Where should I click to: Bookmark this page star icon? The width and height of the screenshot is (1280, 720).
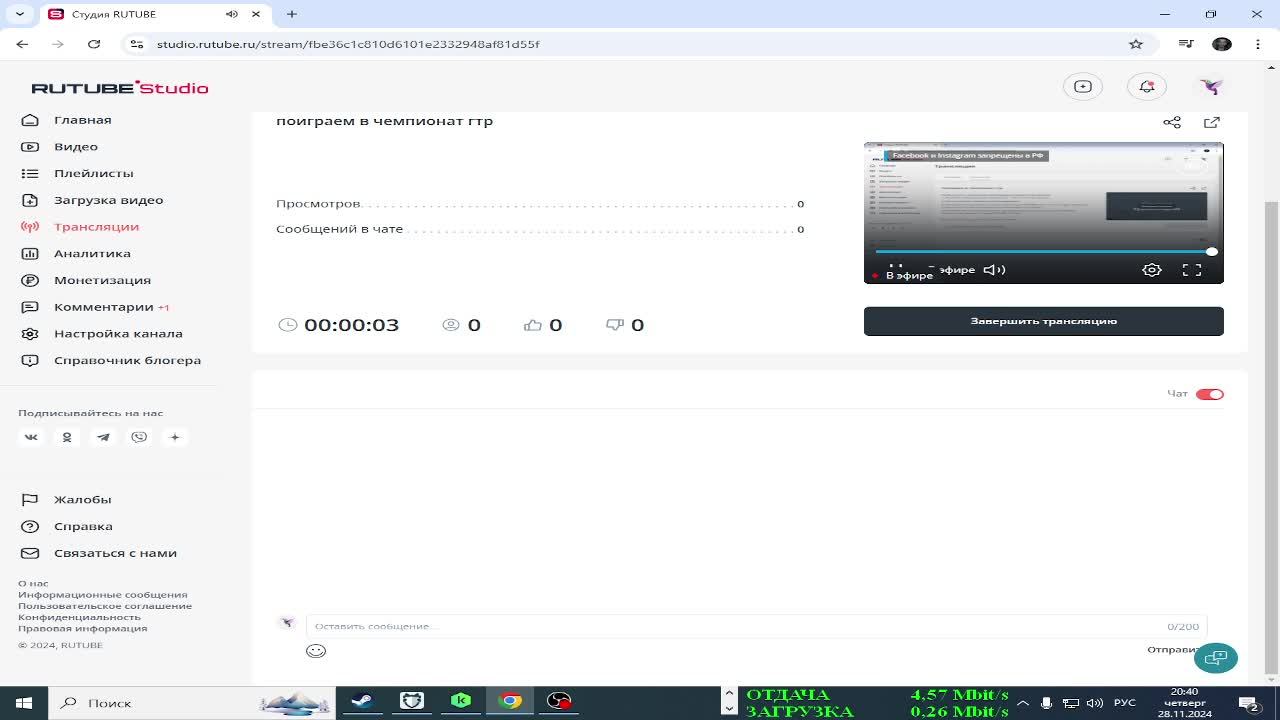(x=1136, y=44)
